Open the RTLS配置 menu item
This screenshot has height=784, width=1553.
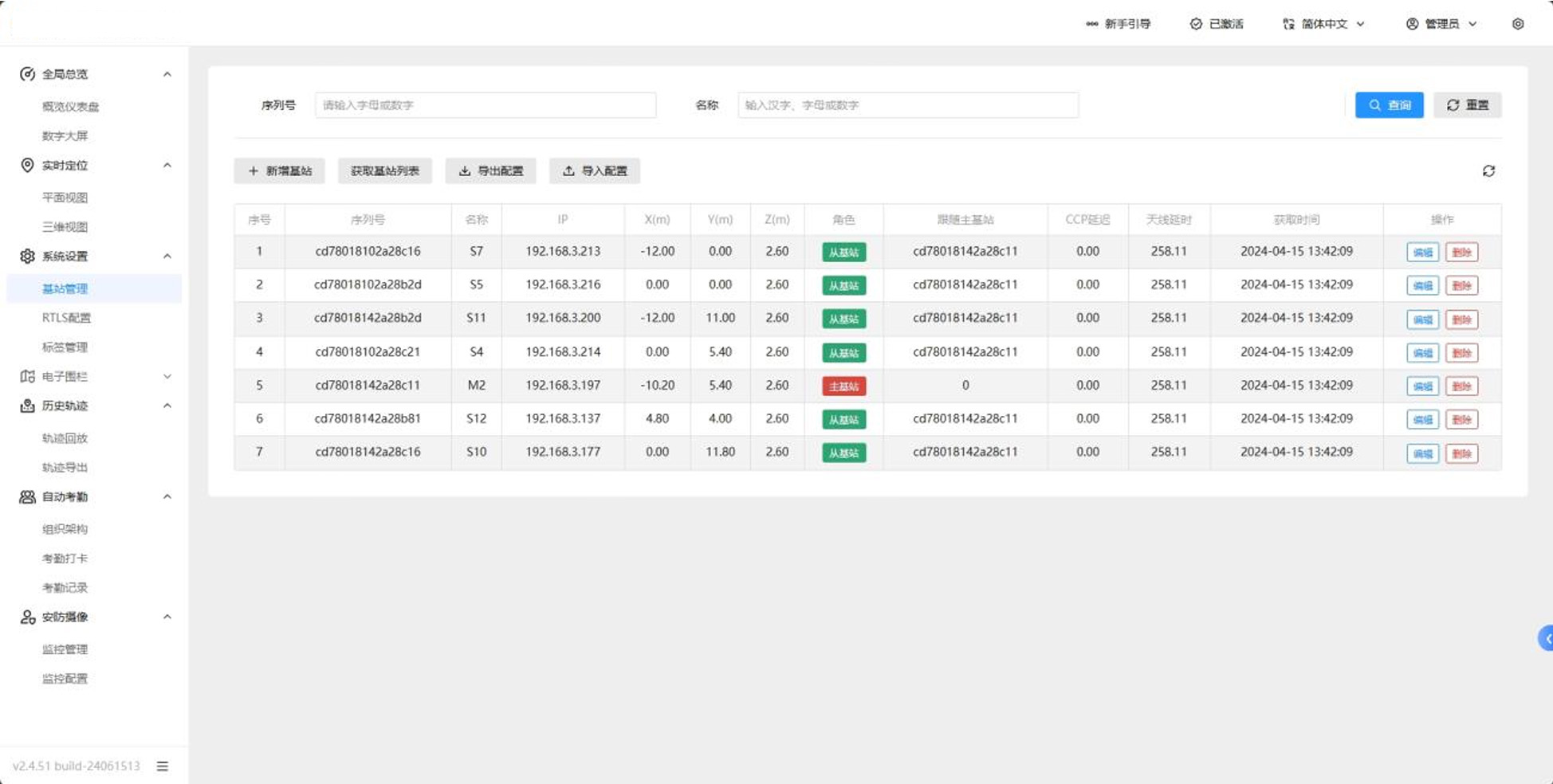click(66, 318)
